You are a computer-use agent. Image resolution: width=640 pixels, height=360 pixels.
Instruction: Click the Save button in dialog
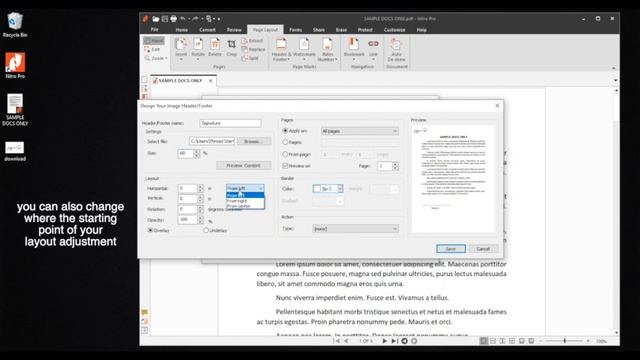[x=451, y=249]
